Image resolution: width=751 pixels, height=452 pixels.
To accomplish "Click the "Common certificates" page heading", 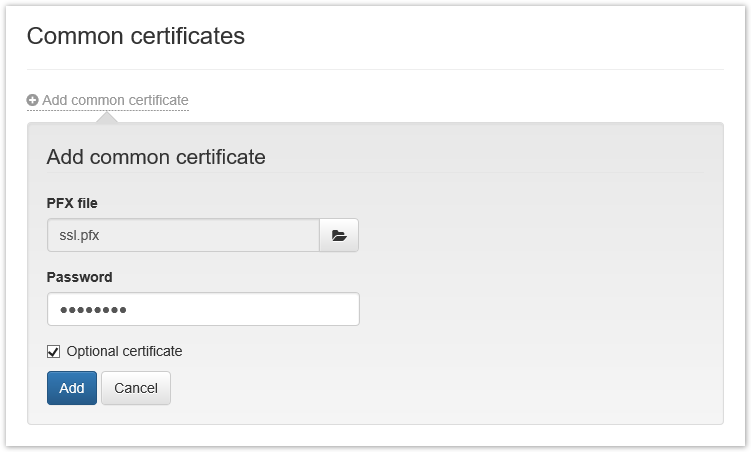I will coord(136,36).
